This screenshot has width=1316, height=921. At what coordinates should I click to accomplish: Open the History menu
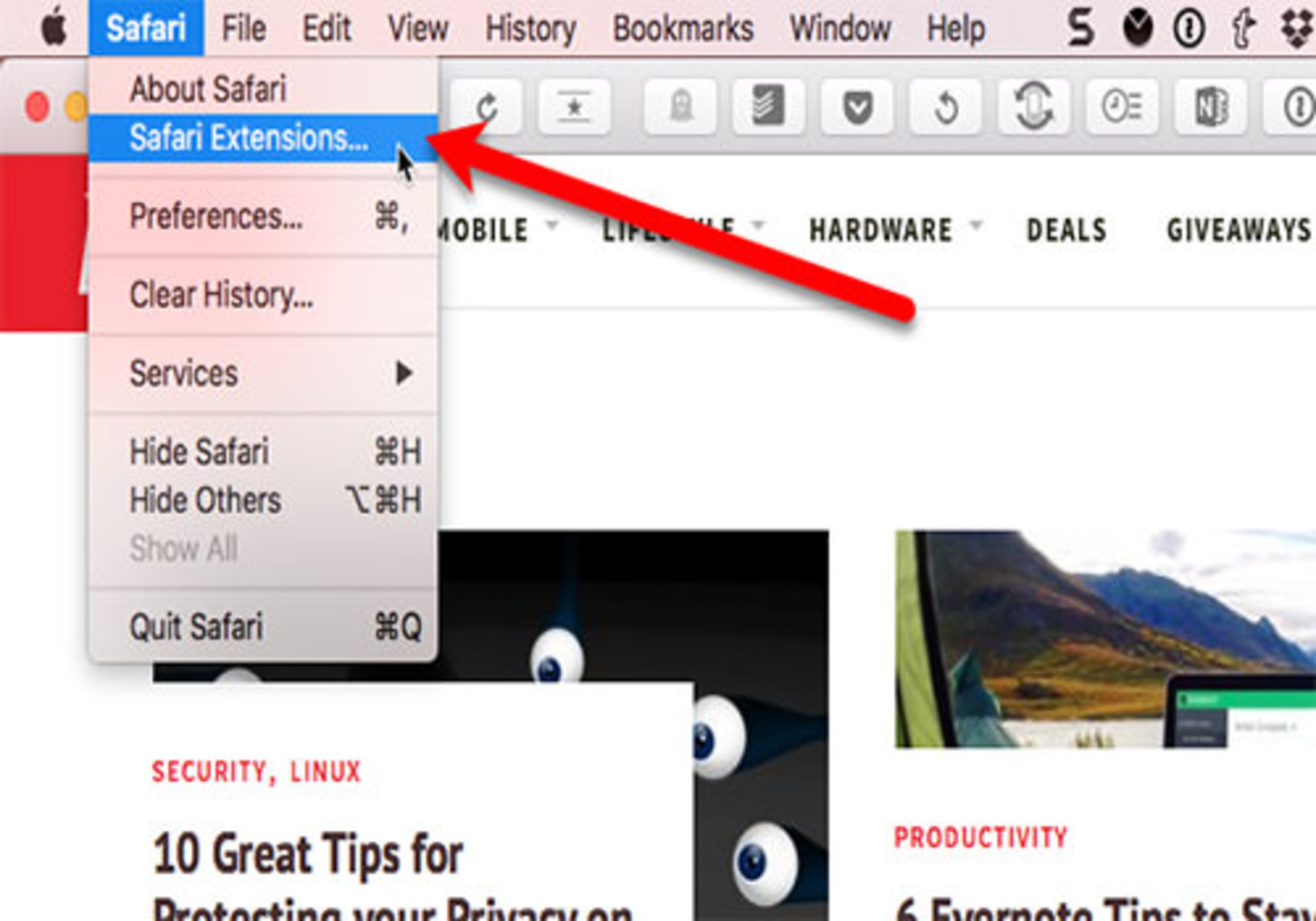coord(531,28)
